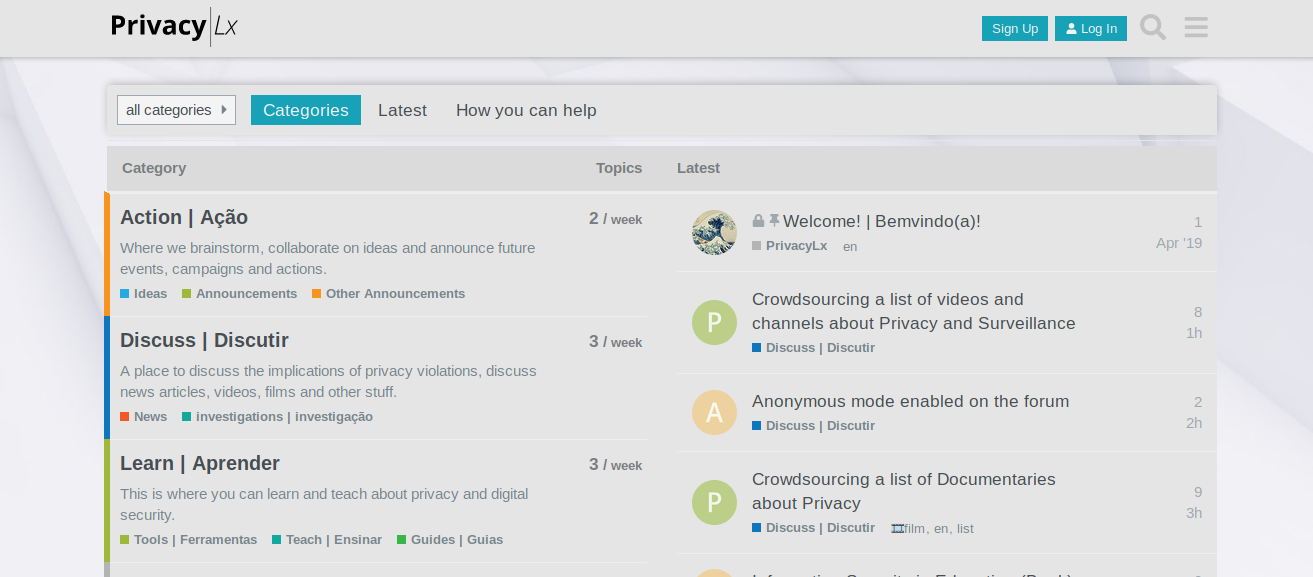
Task: Open the Ideas subcategory
Action: pos(150,294)
